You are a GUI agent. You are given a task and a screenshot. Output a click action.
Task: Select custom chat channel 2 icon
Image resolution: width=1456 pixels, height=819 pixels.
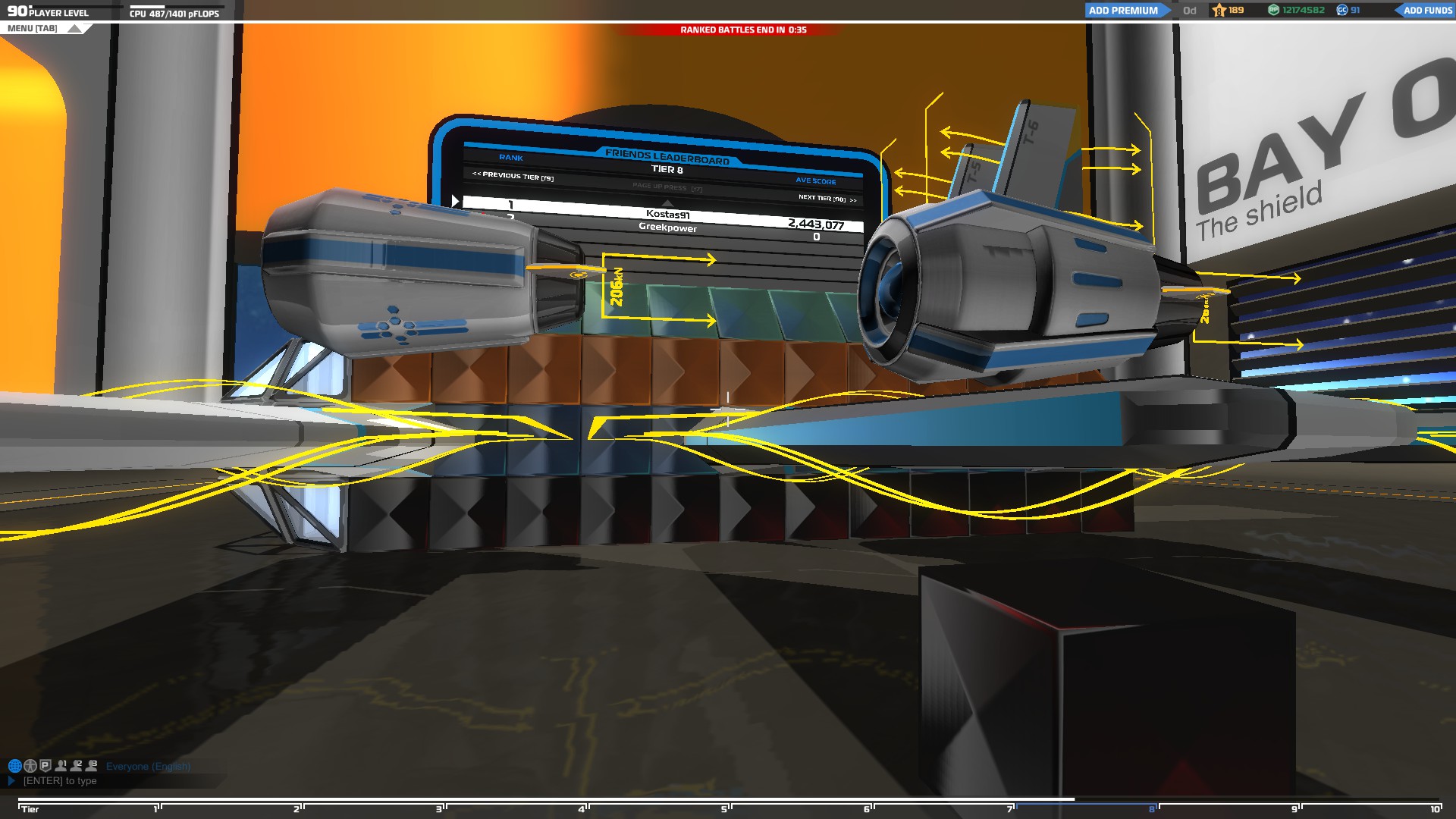click(77, 766)
